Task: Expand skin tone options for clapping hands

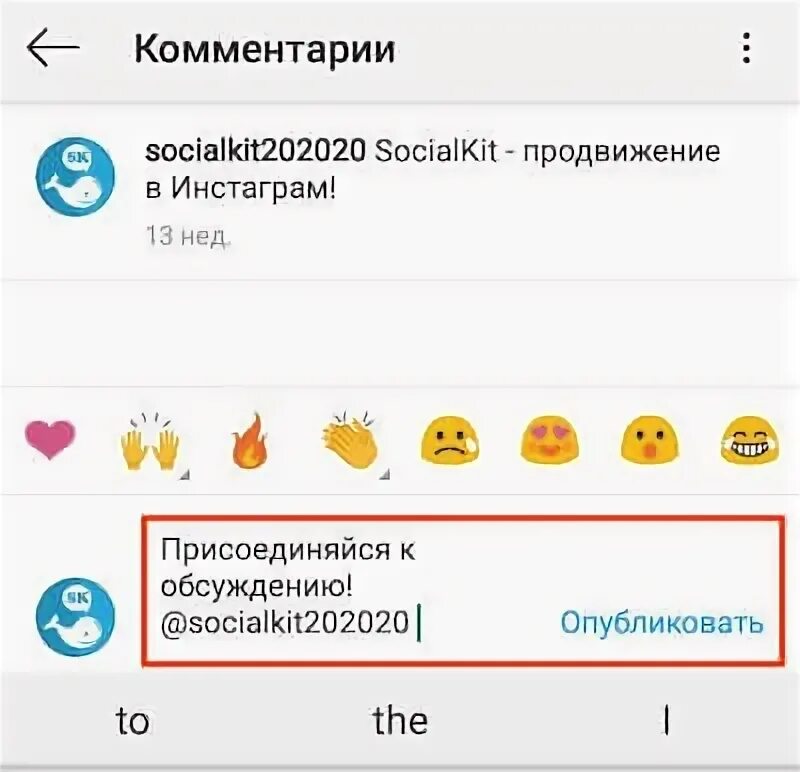Action: pos(385,475)
